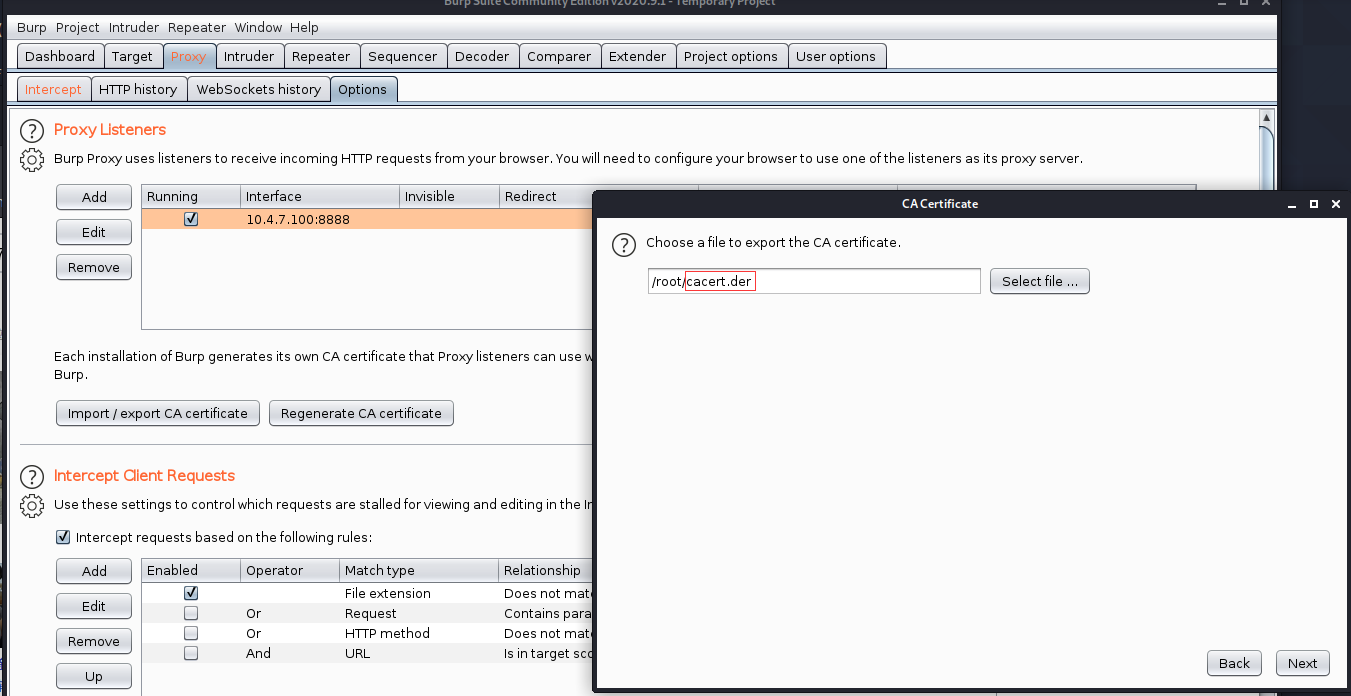This screenshot has height=696, width=1351.
Task: Select the Options sub-tab
Action: tap(362, 89)
